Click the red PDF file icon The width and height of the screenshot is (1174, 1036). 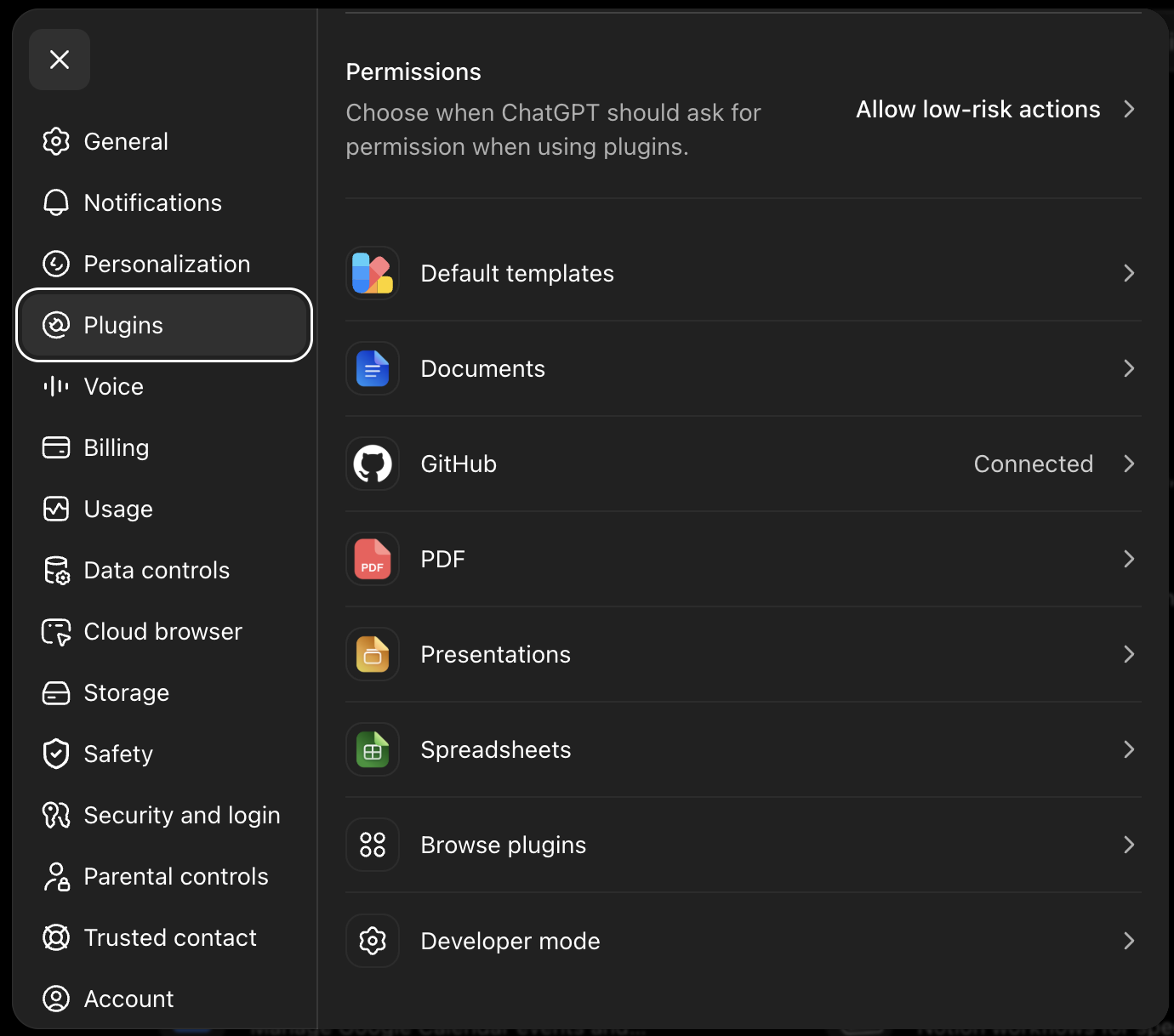tap(373, 559)
